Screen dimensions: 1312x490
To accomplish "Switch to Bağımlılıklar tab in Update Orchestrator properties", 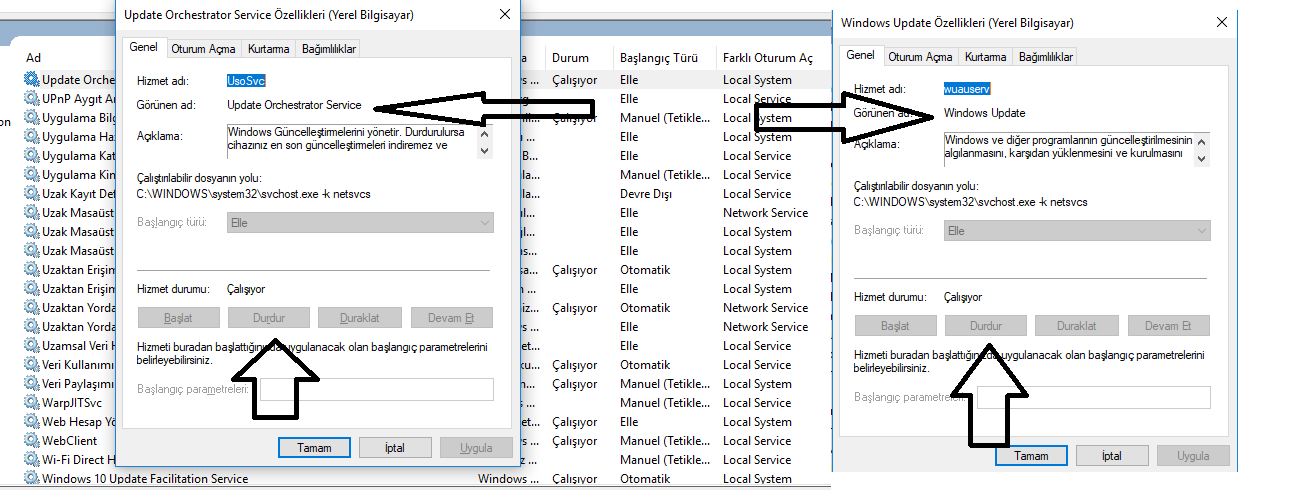I will tap(327, 49).
